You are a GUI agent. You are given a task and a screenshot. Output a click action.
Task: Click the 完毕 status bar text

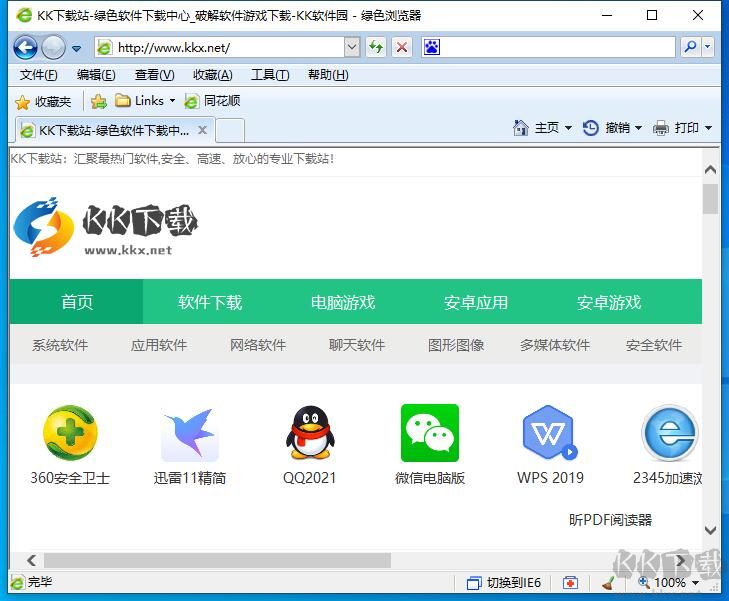pyautogui.click(x=40, y=582)
